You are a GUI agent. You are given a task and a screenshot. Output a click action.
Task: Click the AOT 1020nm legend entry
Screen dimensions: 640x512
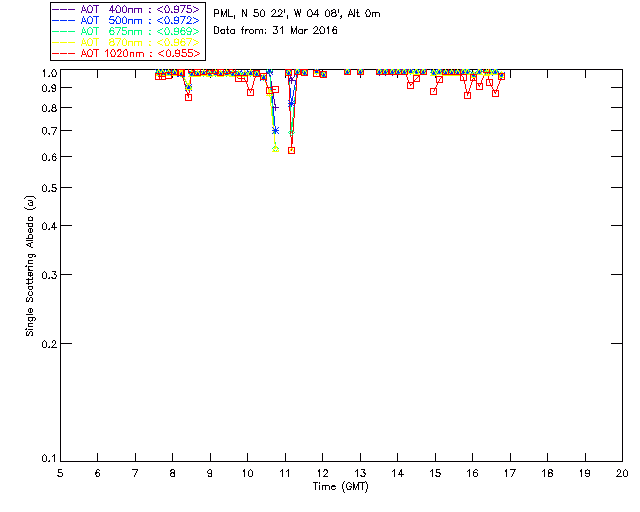pyautogui.click(x=126, y=53)
